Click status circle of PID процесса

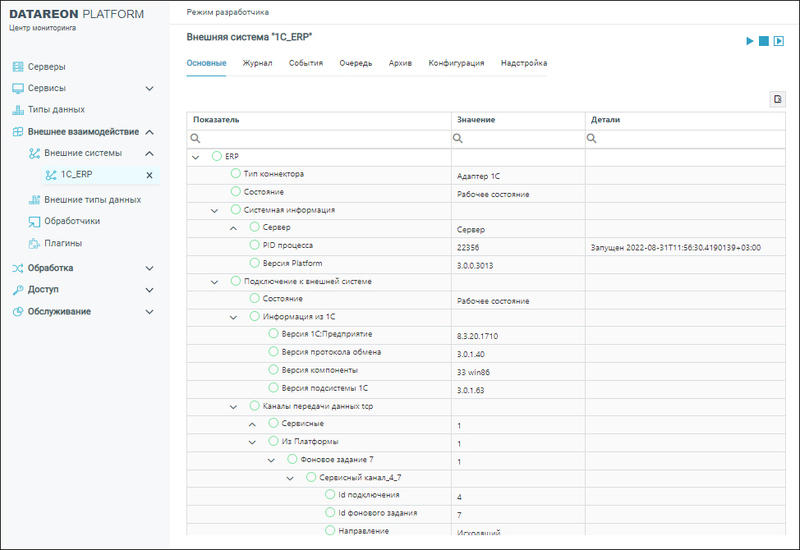tap(254, 245)
